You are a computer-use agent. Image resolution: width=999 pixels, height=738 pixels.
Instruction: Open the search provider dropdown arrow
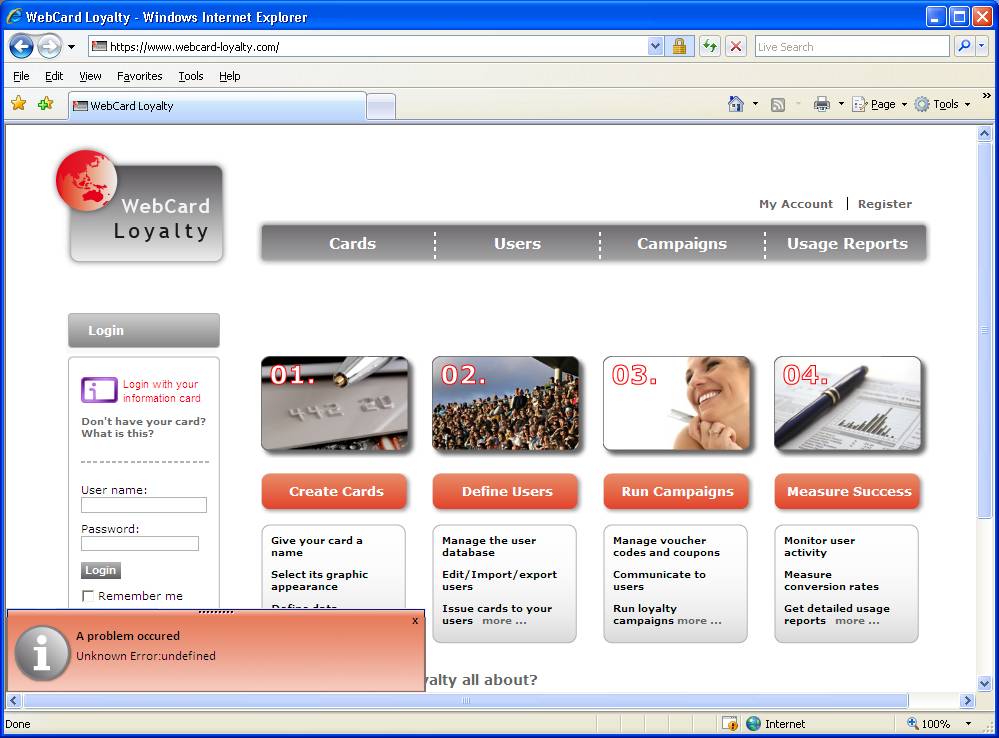click(x=982, y=47)
